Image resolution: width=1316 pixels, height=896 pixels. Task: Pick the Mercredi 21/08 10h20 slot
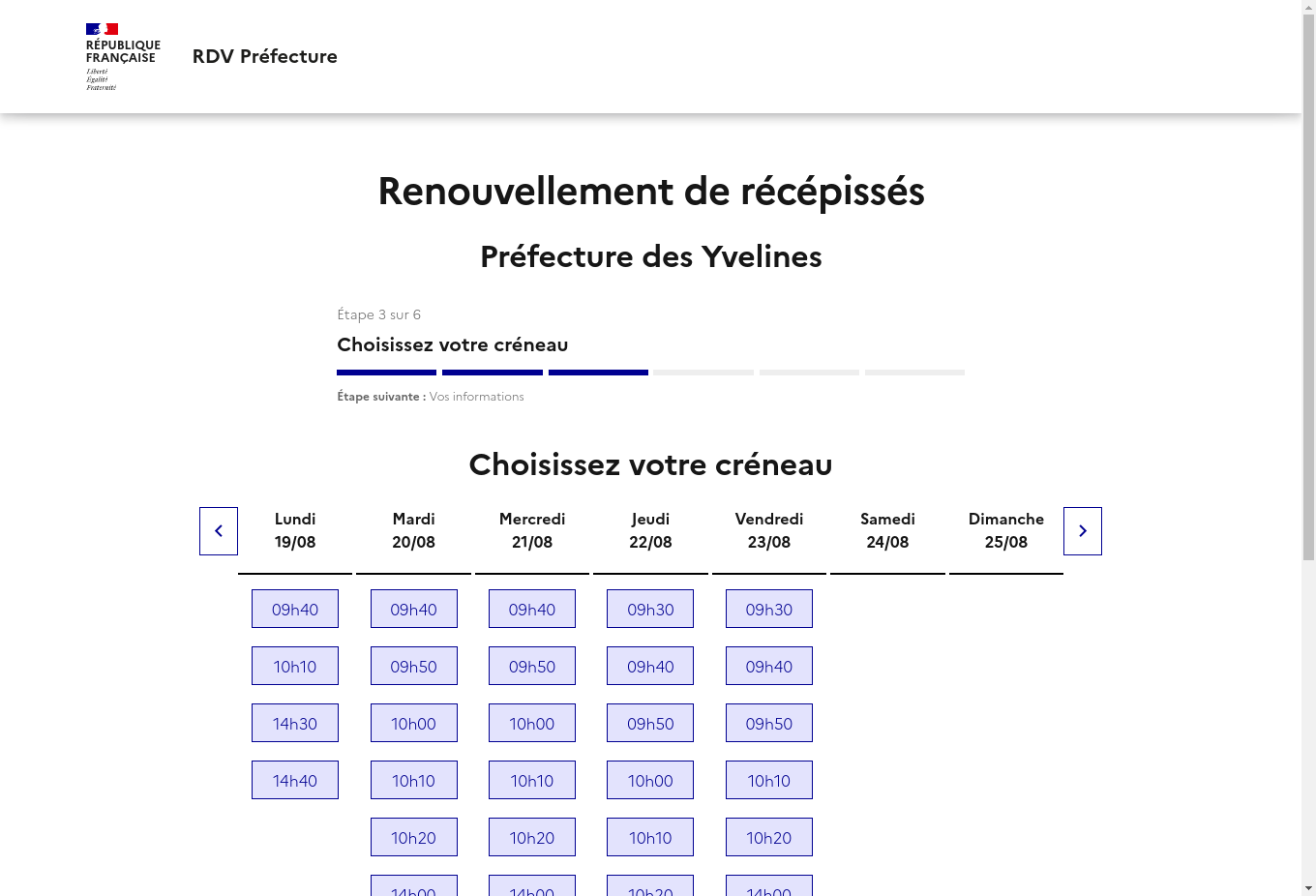coord(532,837)
